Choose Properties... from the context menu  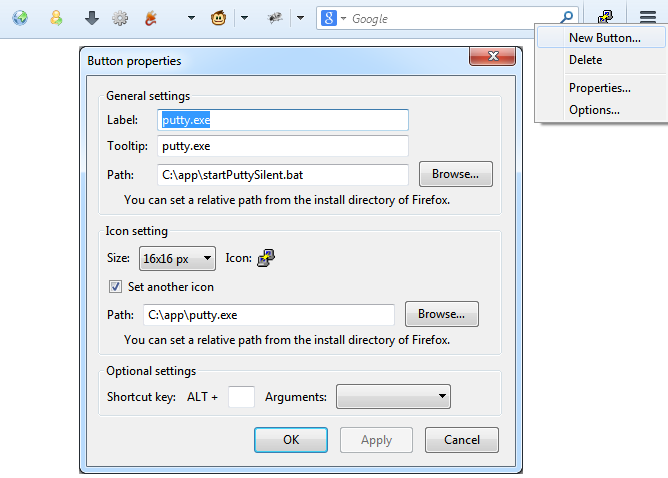click(x=599, y=88)
